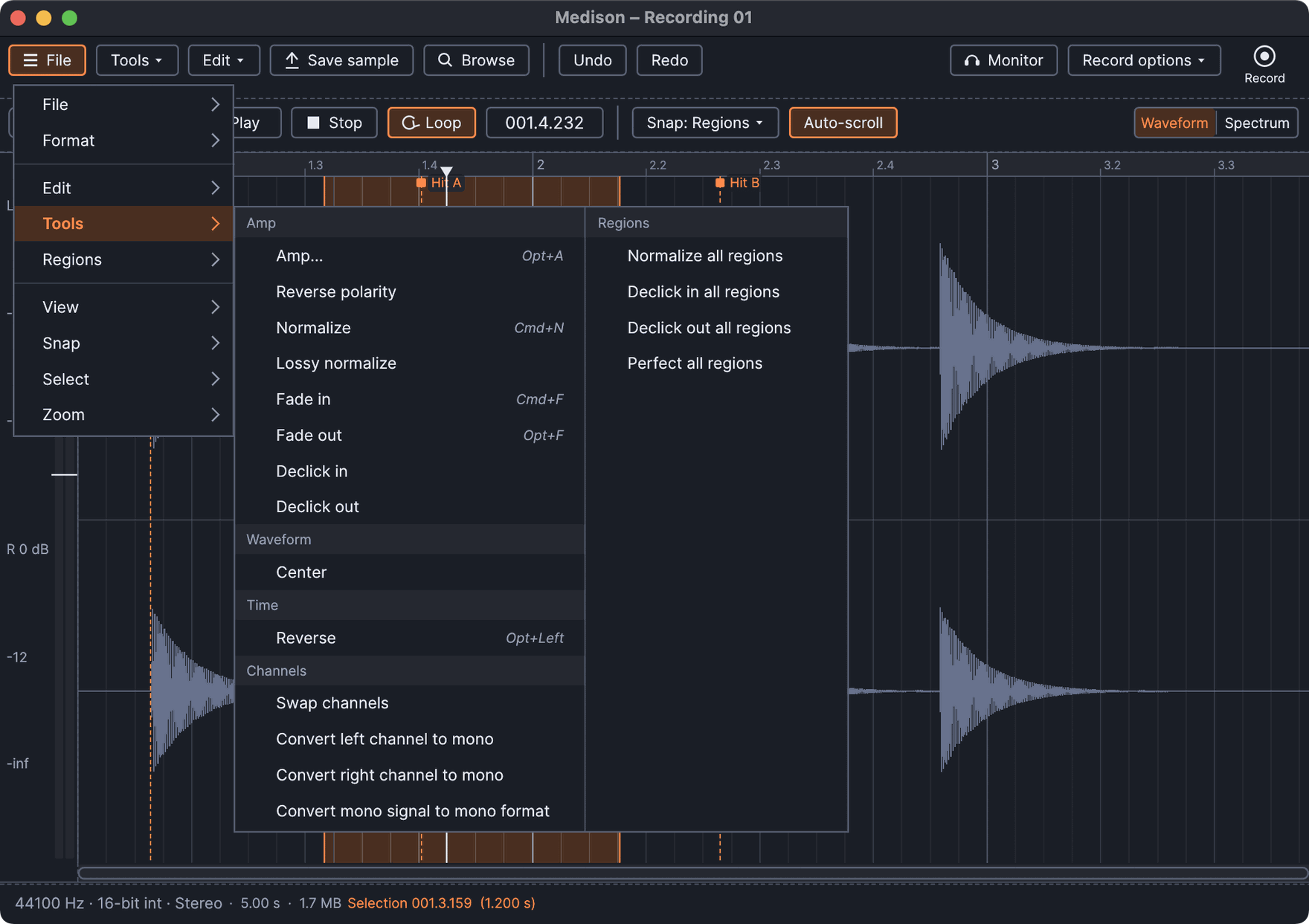Click the Hit A region marker
Image resolution: width=1309 pixels, height=924 pixels.
440,183
